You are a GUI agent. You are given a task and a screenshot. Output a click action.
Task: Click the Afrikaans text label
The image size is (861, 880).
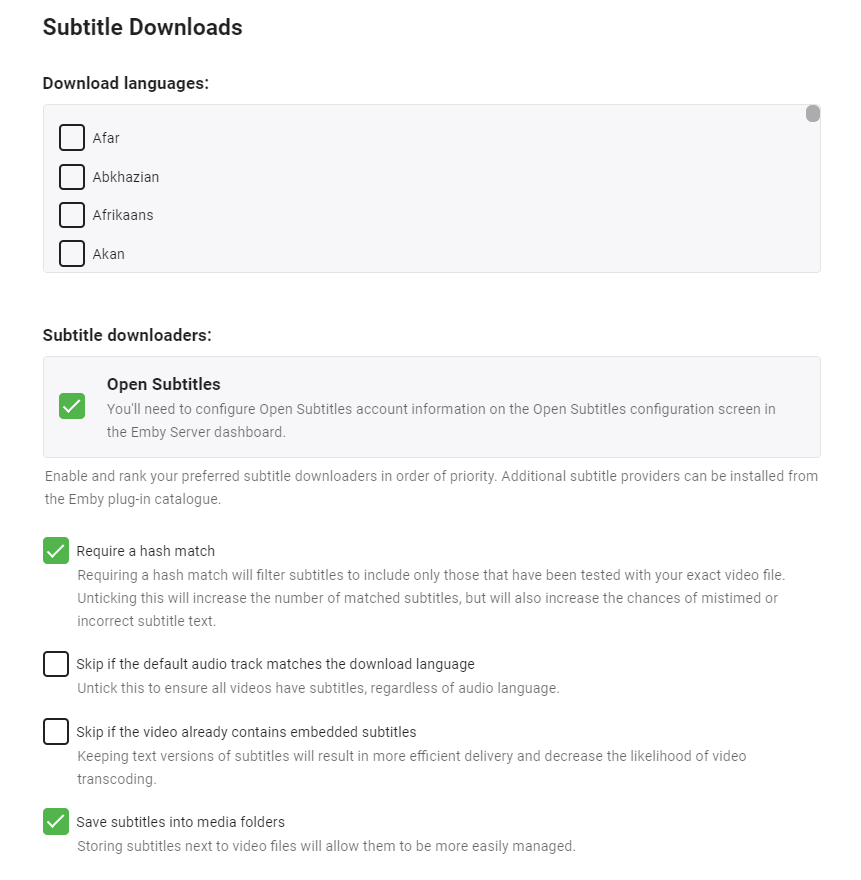coord(123,215)
